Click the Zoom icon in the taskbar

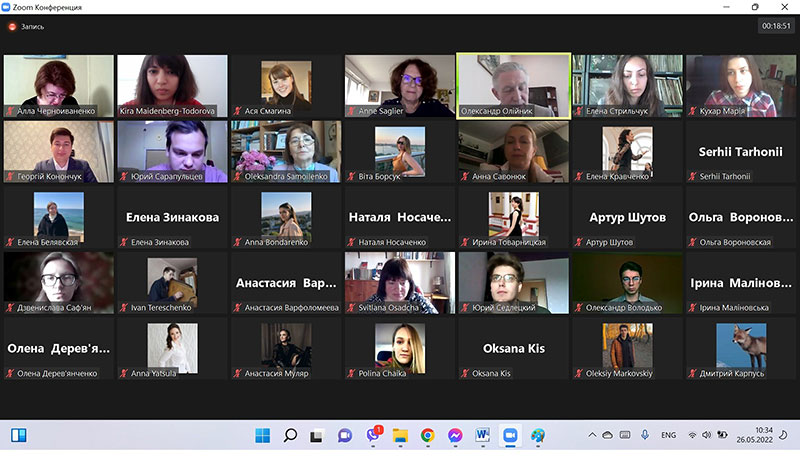tap(510, 435)
